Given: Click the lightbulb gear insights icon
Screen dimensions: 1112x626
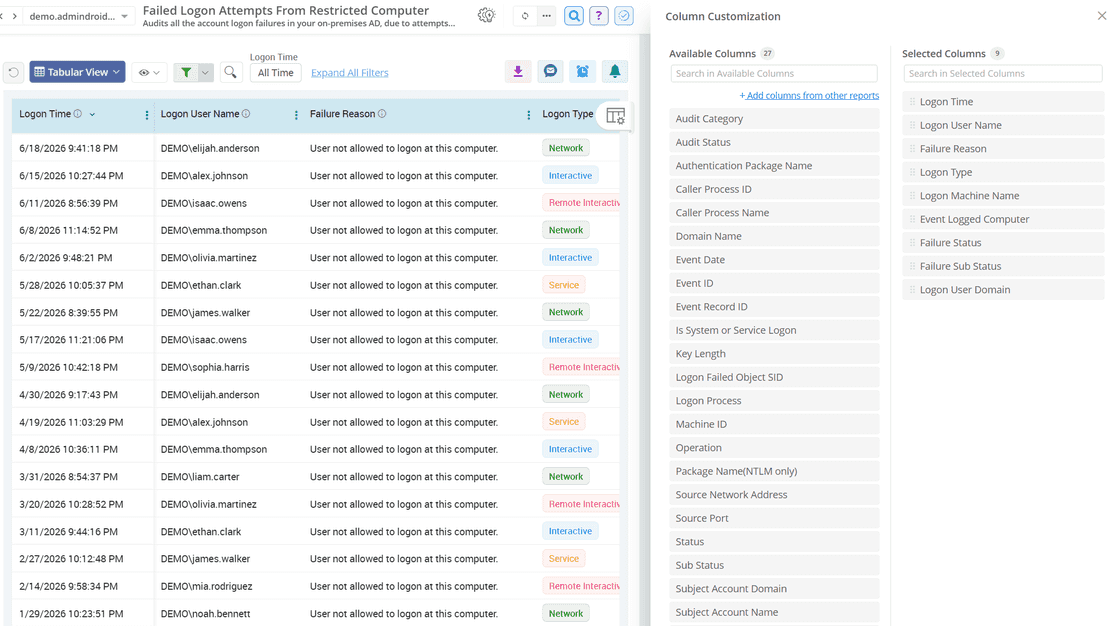Looking at the screenshot, I should (x=486, y=16).
